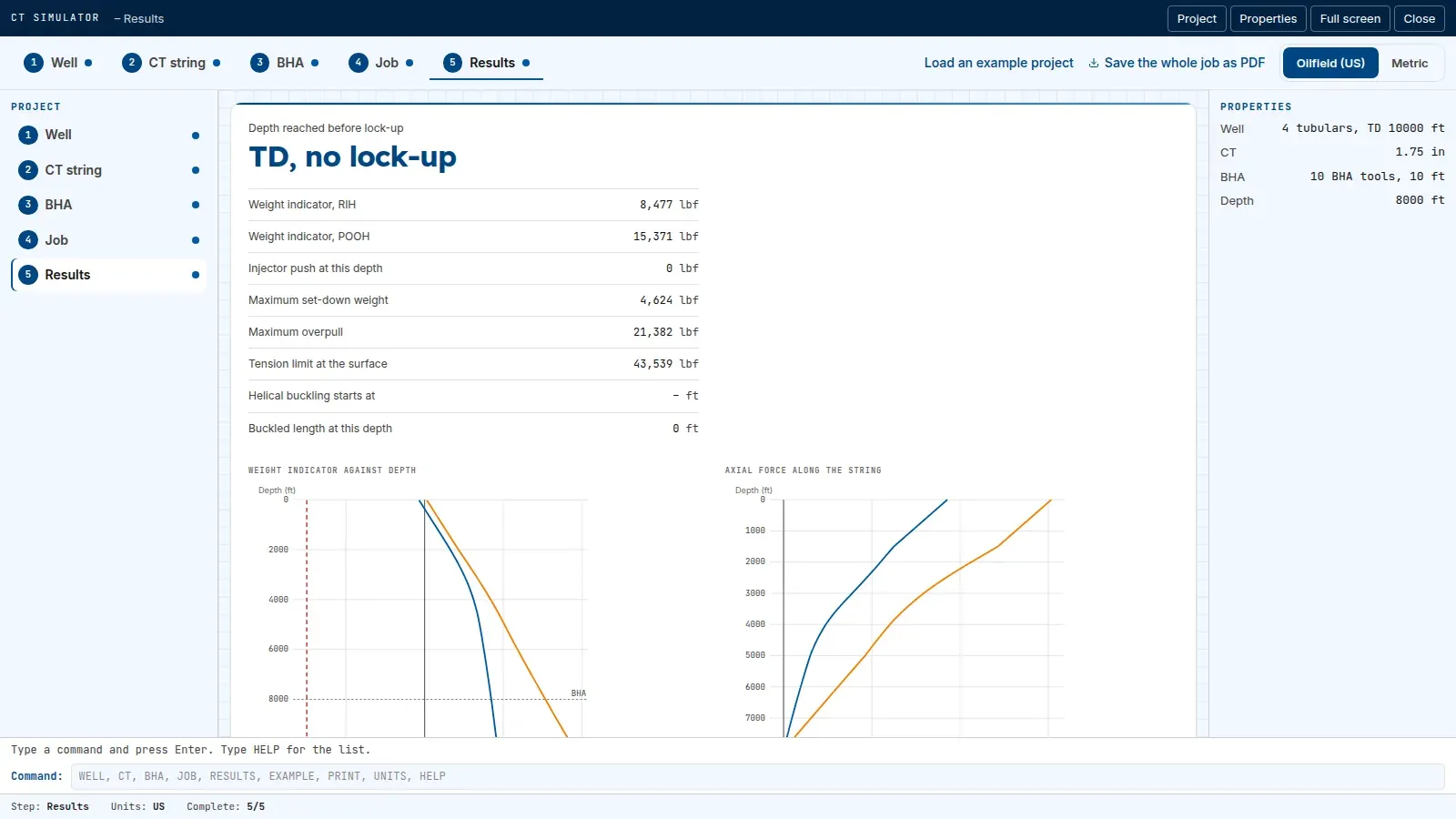This screenshot has height=819, width=1456.
Task: Open the Well tab in the stepper
Action: (58, 63)
